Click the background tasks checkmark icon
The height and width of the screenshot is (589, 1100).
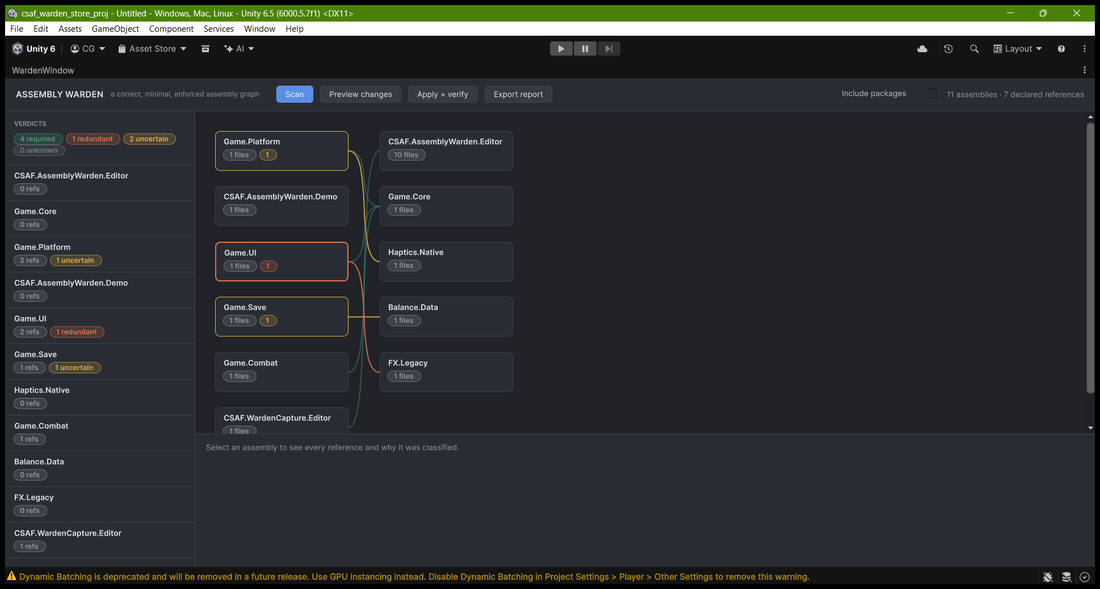(x=1085, y=577)
